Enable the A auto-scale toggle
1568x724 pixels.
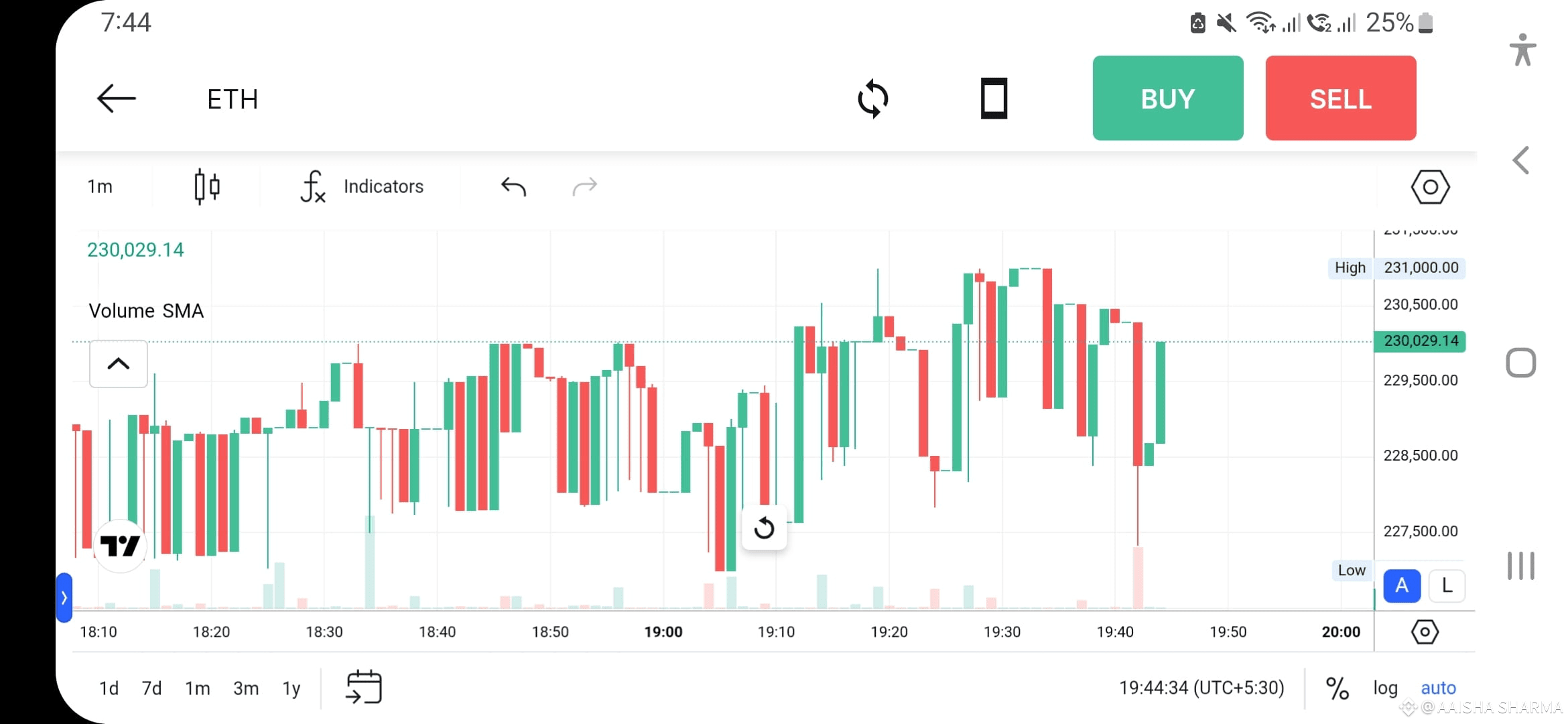[x=1402, y=585]
